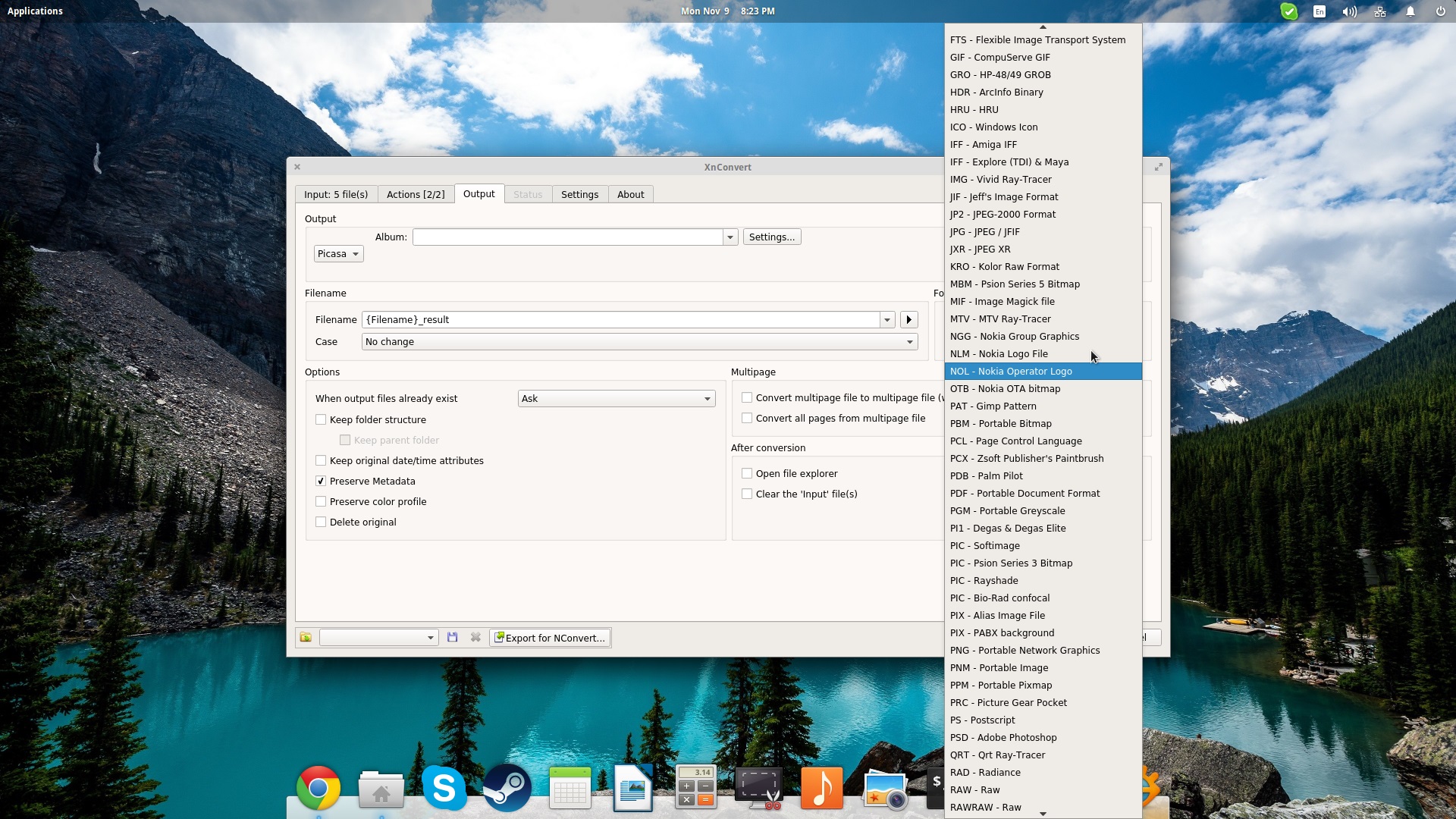This screenshot has width=1456, height=819.
Task: Open the spreadsheet calendar app in dock
Action: point(570,789)
